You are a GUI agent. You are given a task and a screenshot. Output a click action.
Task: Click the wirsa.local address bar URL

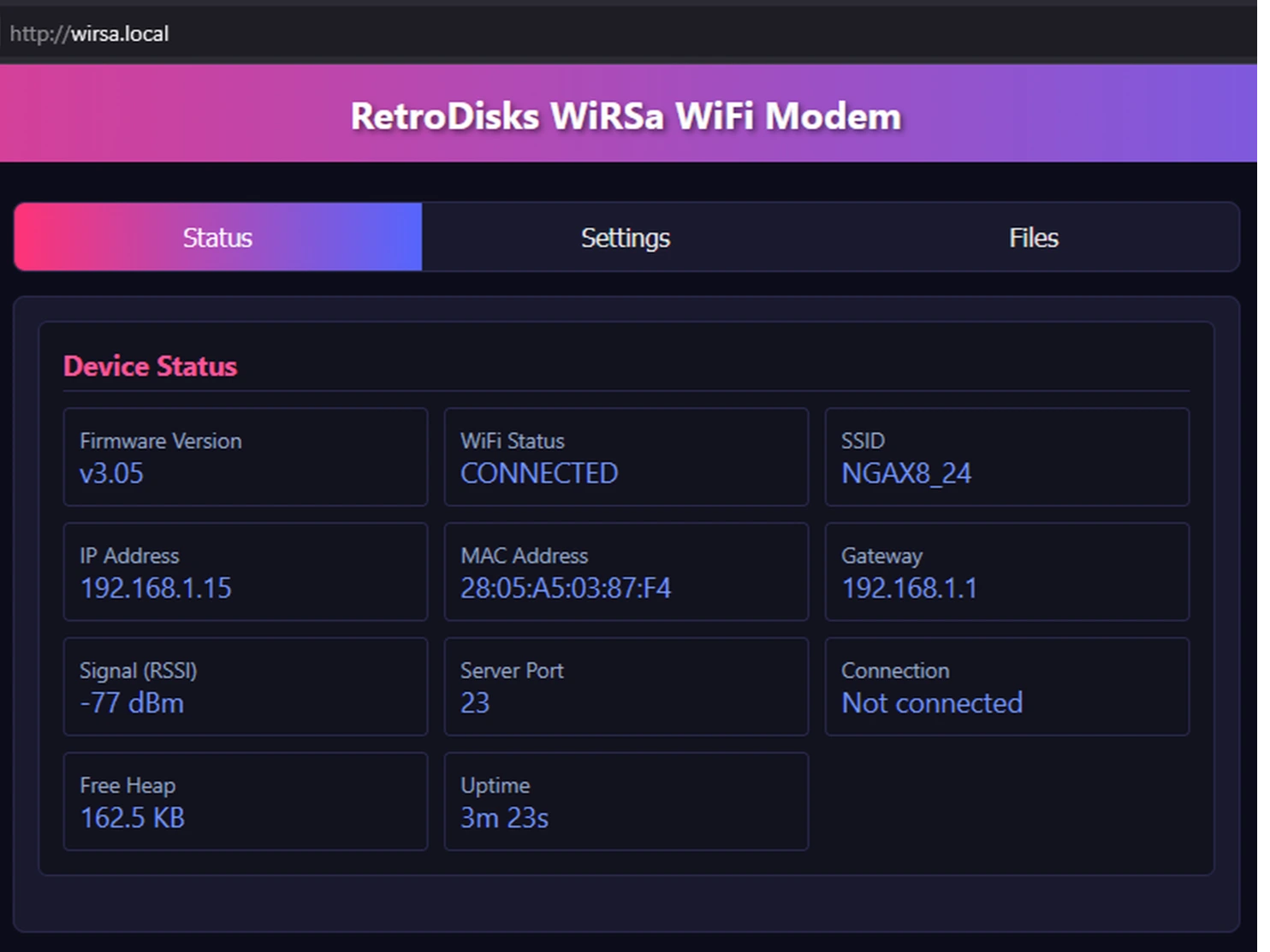[89, 34]
